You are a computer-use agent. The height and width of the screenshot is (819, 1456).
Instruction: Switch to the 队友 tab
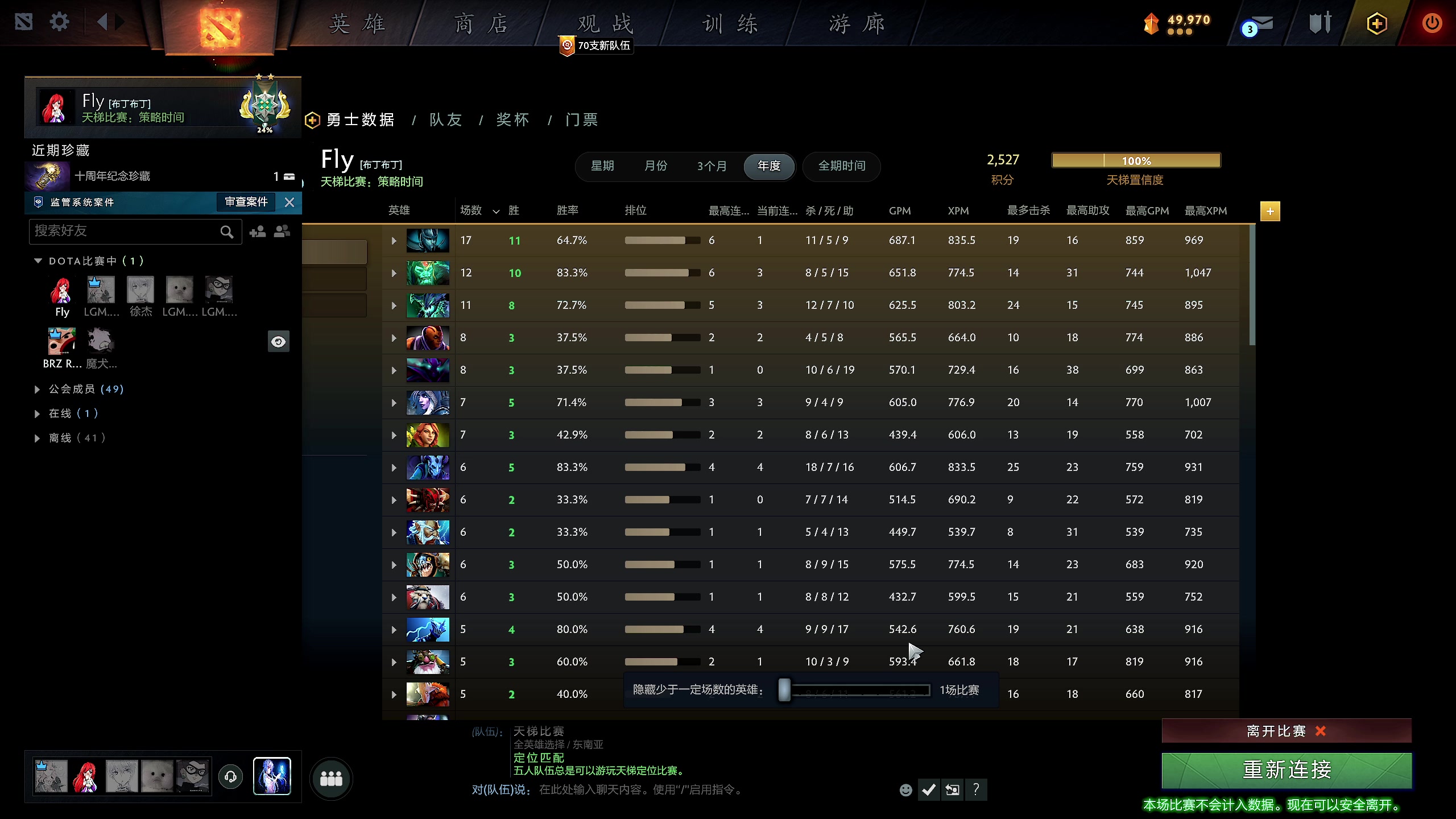pyautogui.click(x=446, y=120)
